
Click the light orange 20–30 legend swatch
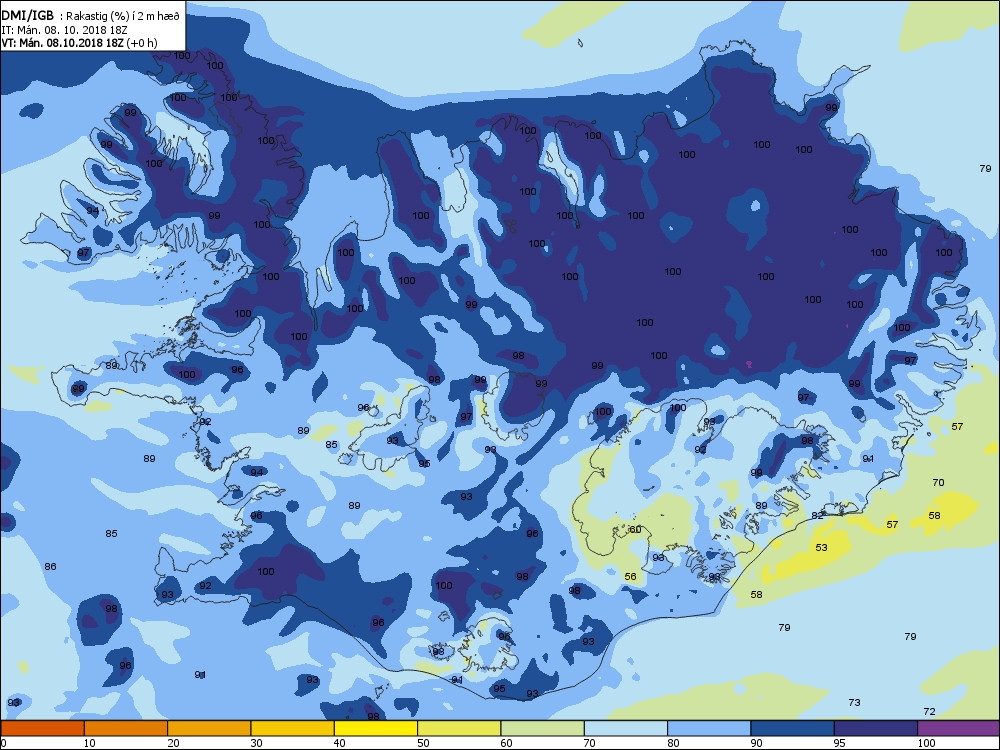[209, 728]
